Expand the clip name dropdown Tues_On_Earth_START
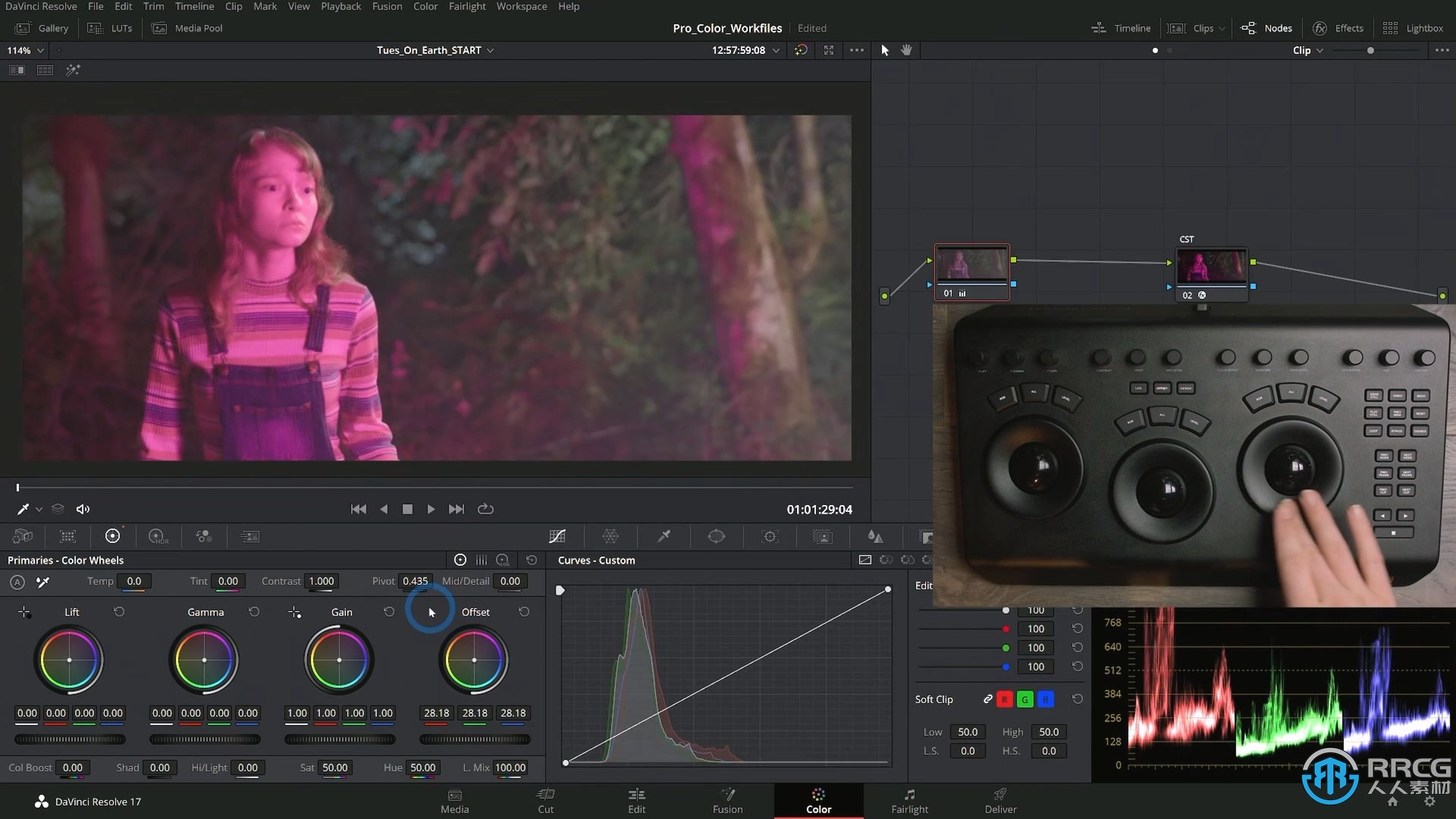The width and height of the screenshot is (1456, 819). pyautogui.click(x=491, y=50)
